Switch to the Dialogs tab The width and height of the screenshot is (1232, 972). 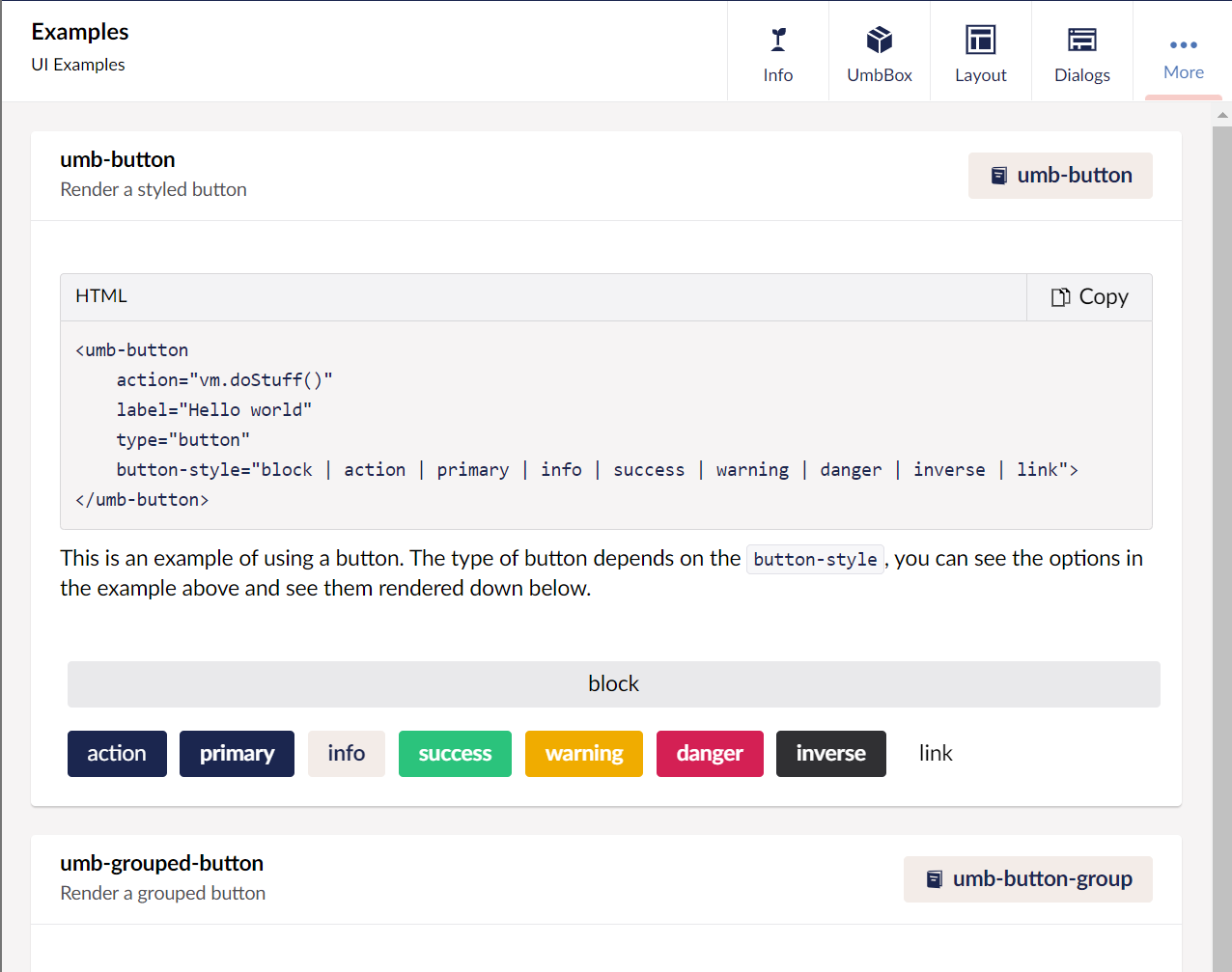1082,52
